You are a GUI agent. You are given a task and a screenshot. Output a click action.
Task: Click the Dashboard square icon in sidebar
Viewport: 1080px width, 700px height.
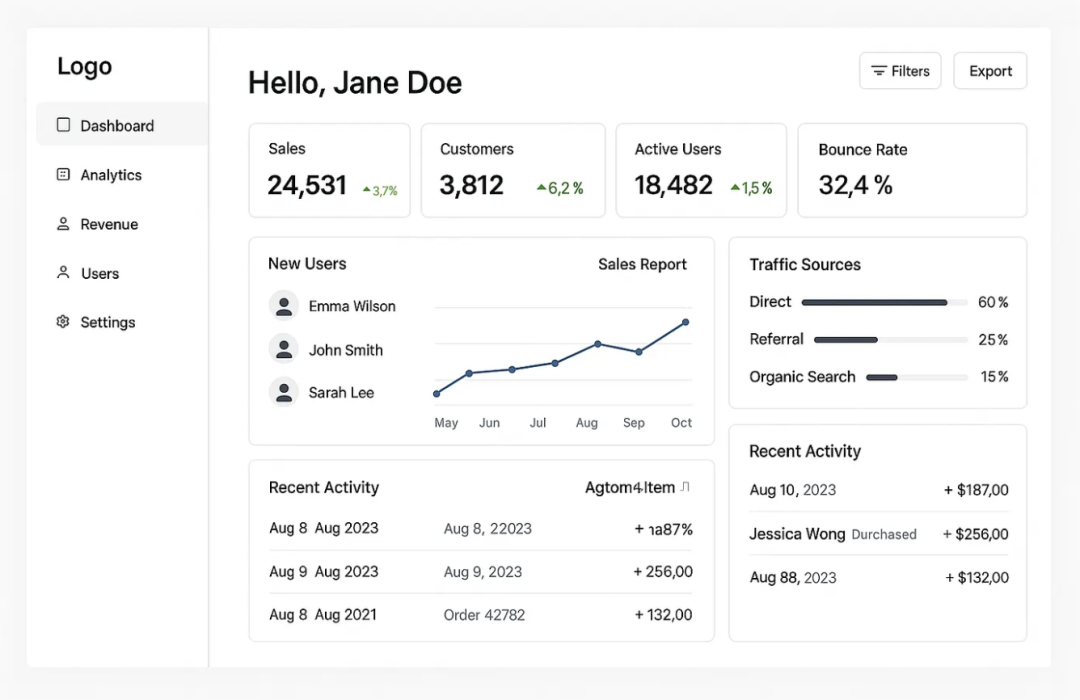(x=64, y=125)
